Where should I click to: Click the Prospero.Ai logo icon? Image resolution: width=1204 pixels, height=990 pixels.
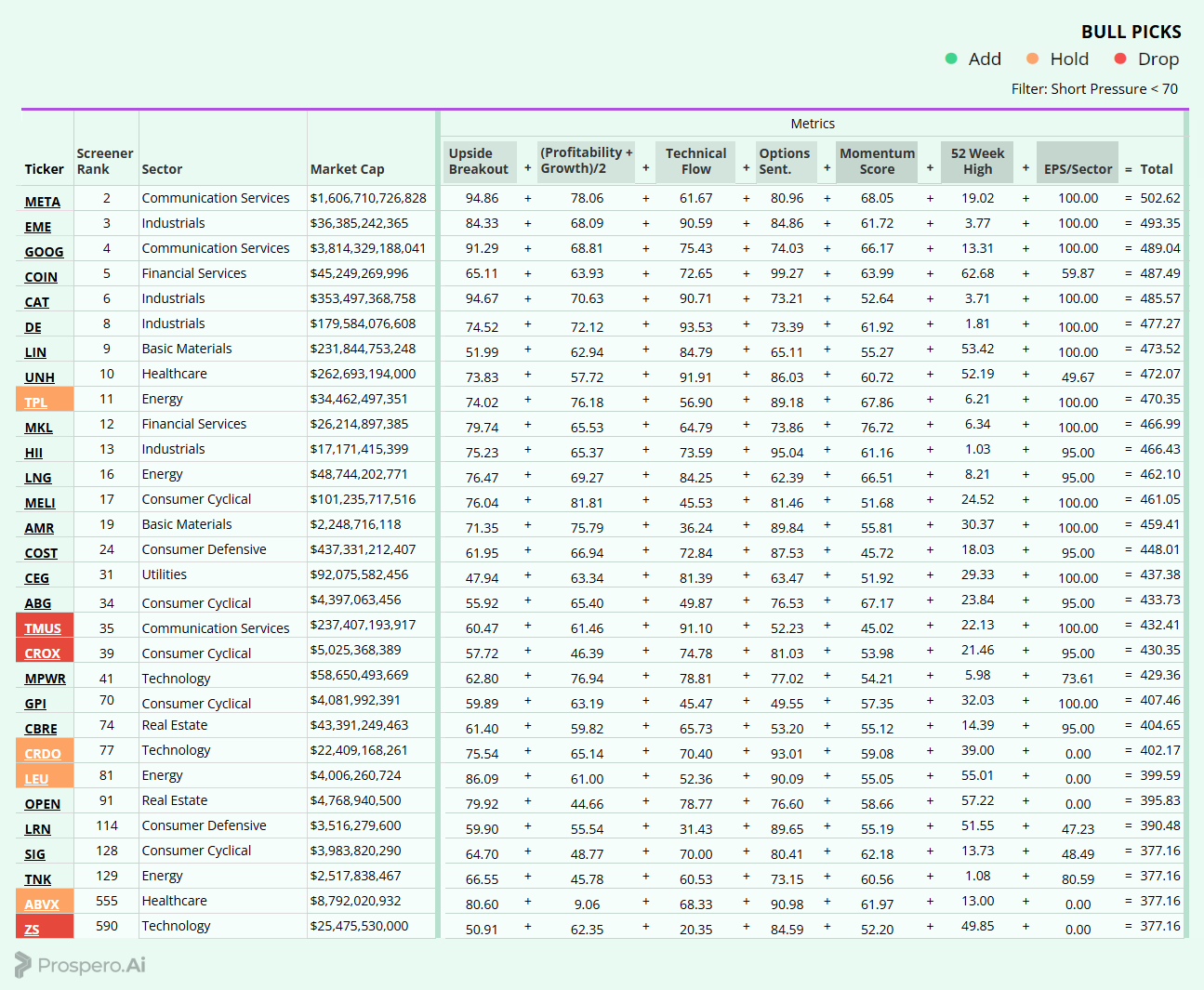click(x=23, y=965)
